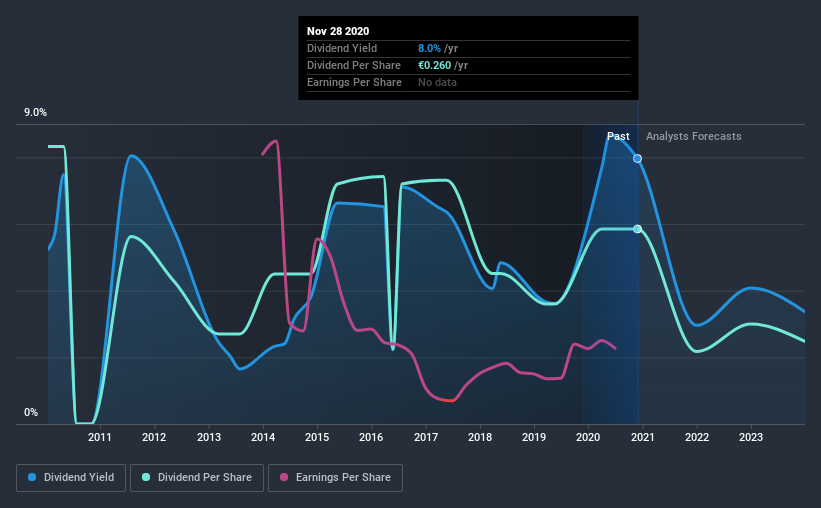The height and width of the screenshot is (508, 821).
Task: Click the pink Earnings Per Share legend dot
Action: 284,477
